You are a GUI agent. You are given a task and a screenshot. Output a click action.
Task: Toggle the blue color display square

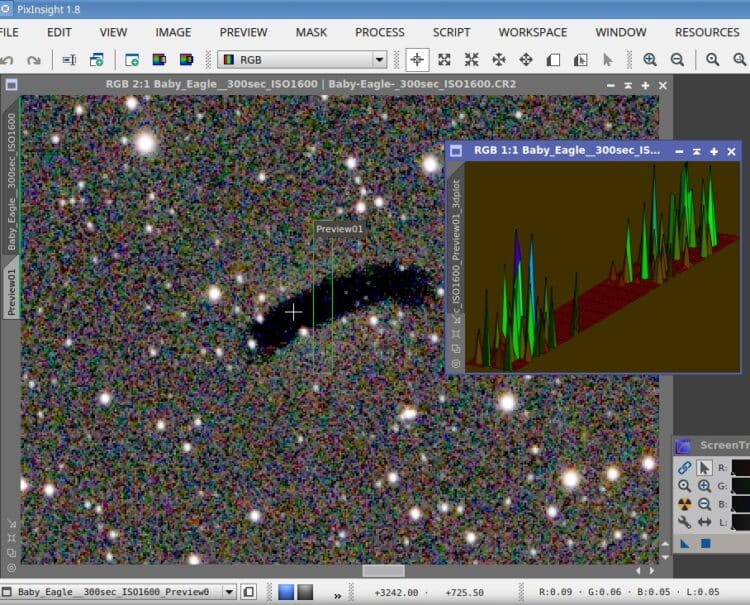286,592
